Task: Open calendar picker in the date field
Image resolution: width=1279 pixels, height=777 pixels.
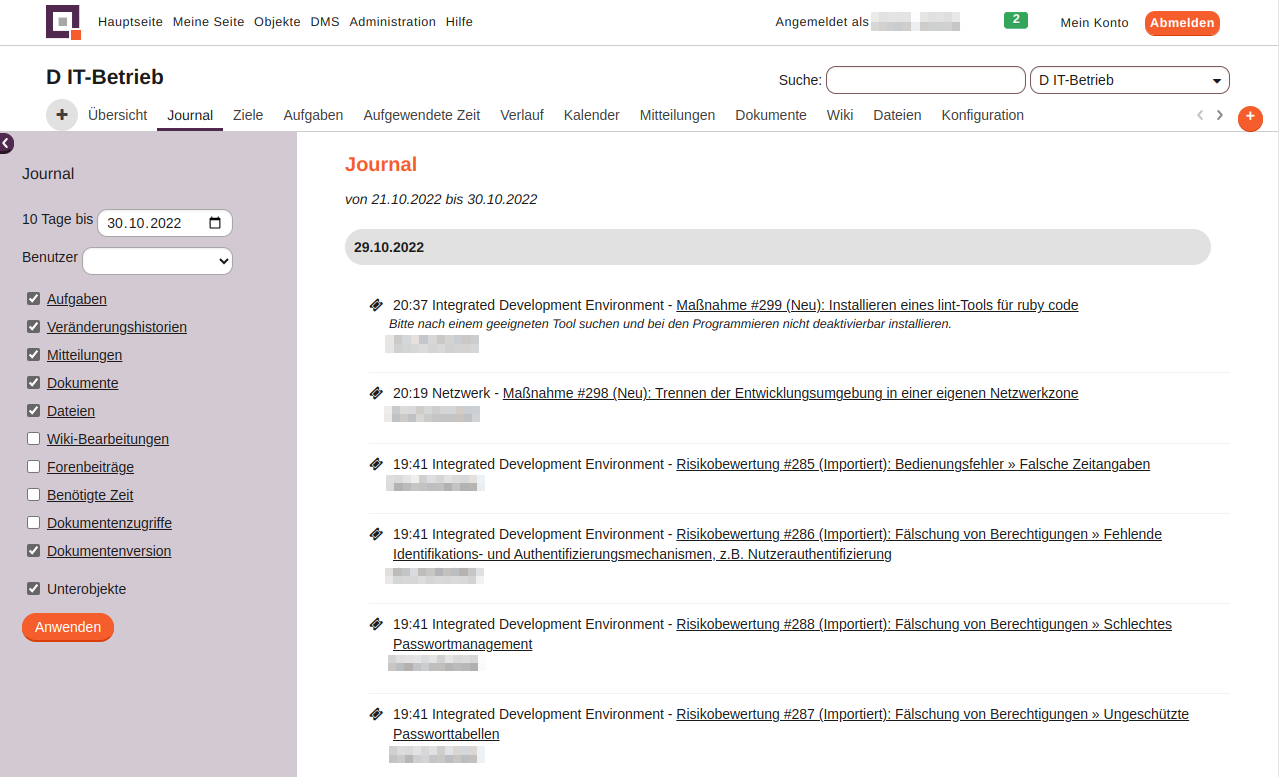Action: click(215, 223)
